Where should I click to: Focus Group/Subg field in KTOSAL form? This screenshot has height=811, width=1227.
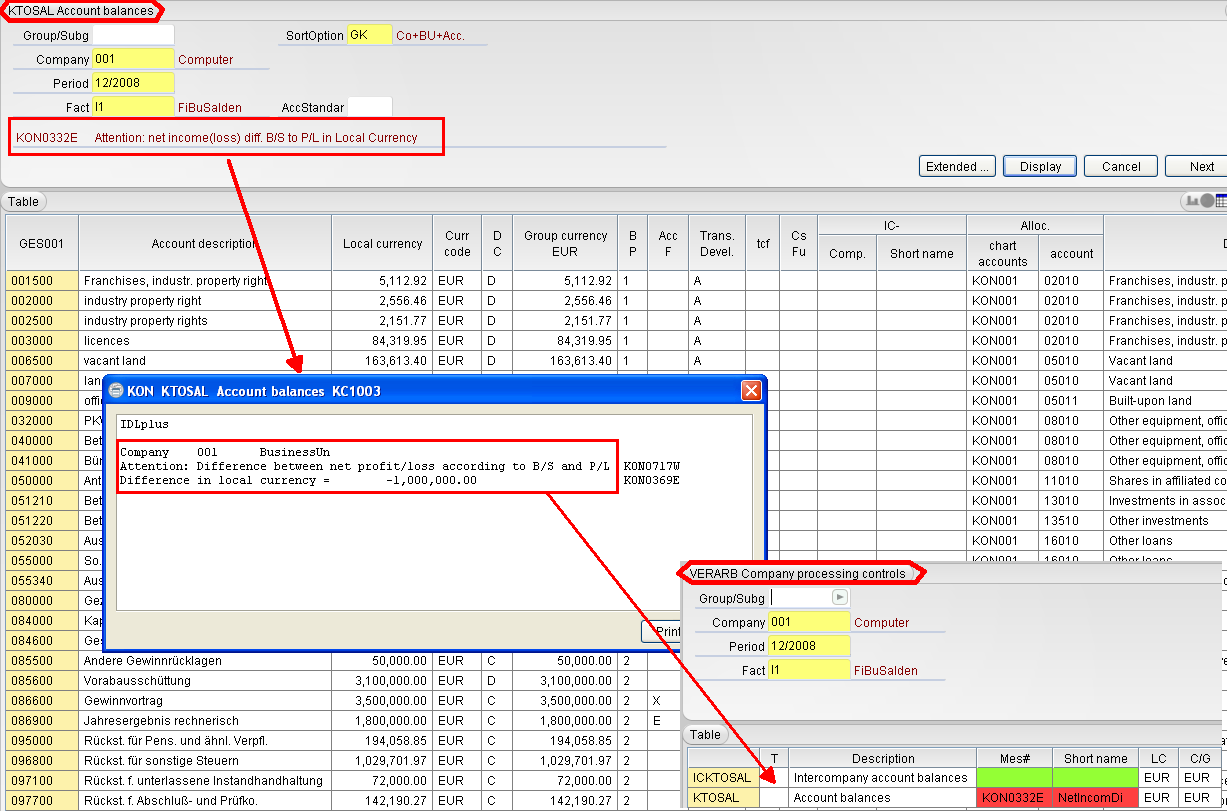click(133, 35)
